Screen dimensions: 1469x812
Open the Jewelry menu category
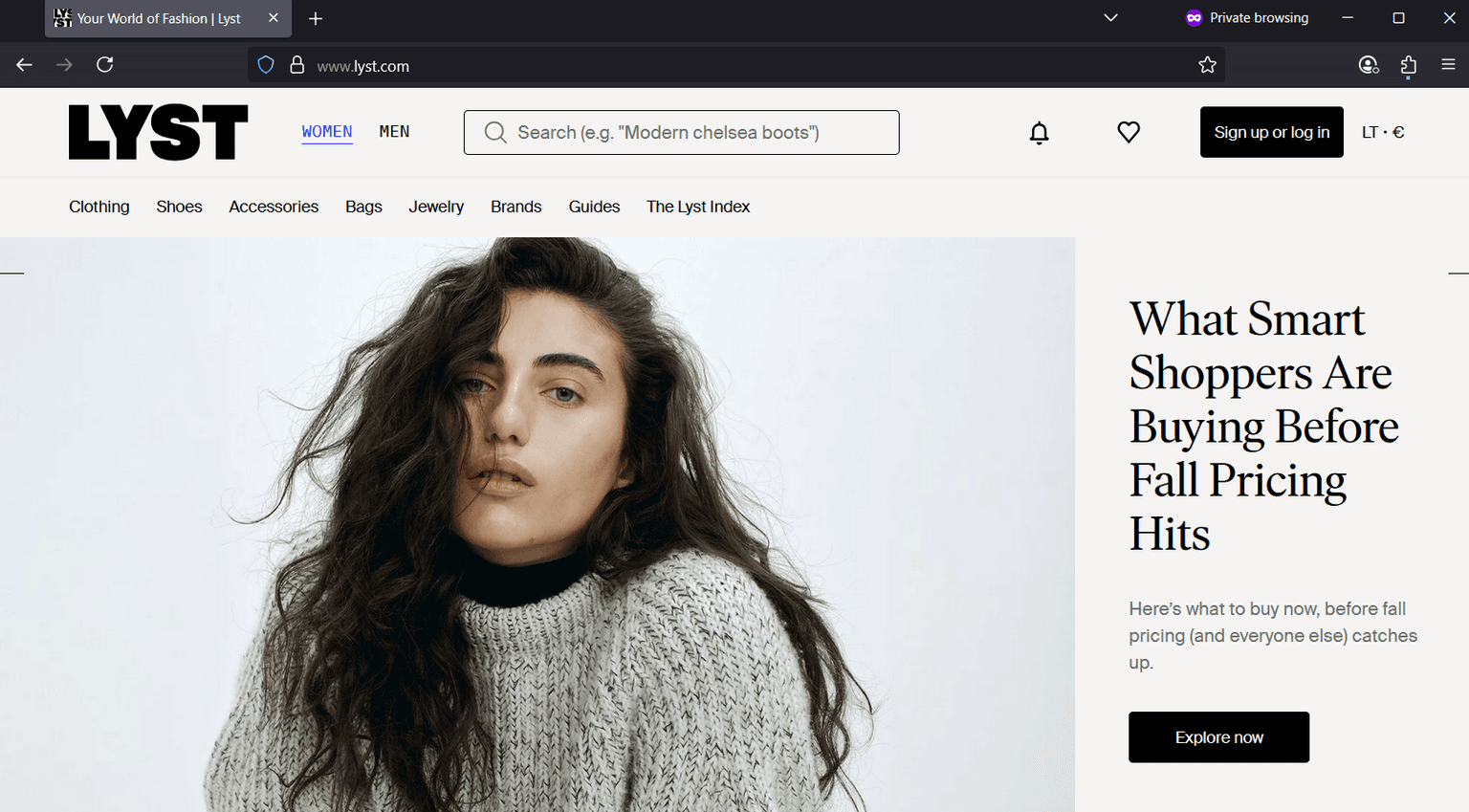point(436,207)
